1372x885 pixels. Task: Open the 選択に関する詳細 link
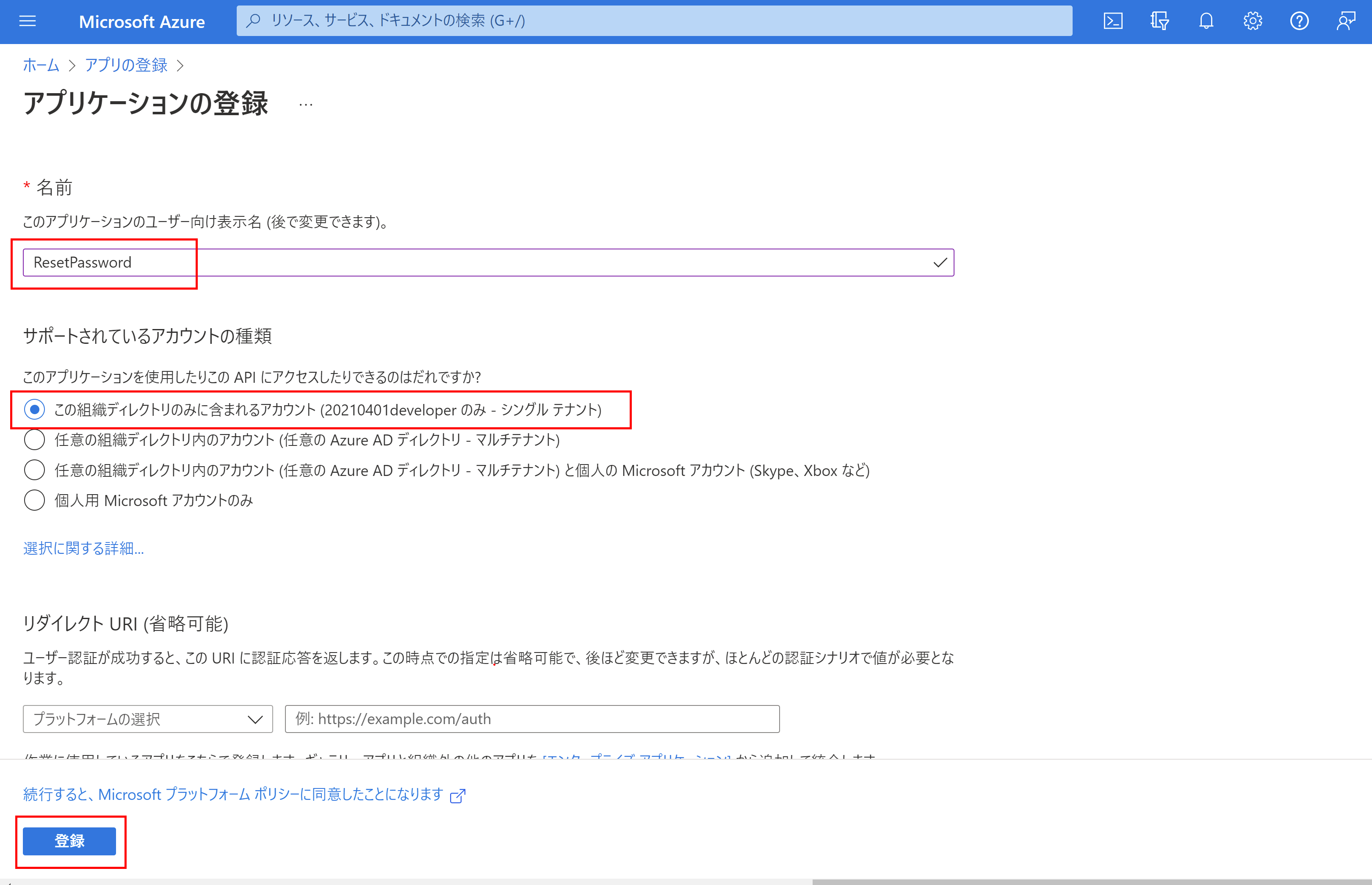(83, 548)
